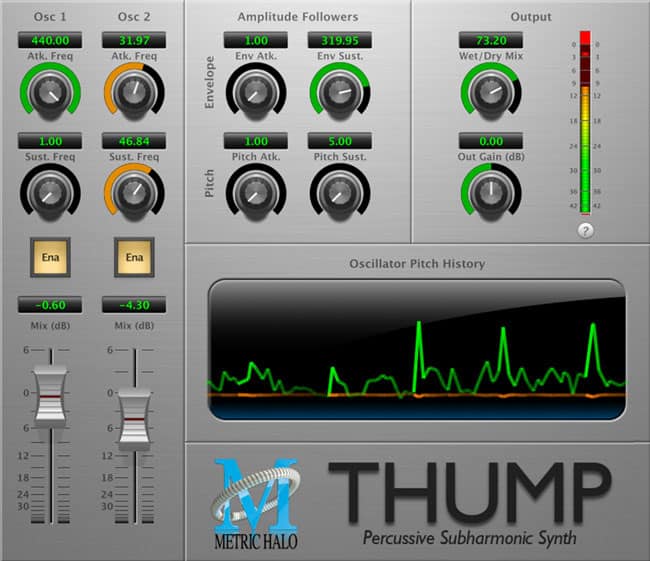Select the Env Atk. 1.00 value field
The width and height of the screenshot is (650, 561).
tap(256, 40)
